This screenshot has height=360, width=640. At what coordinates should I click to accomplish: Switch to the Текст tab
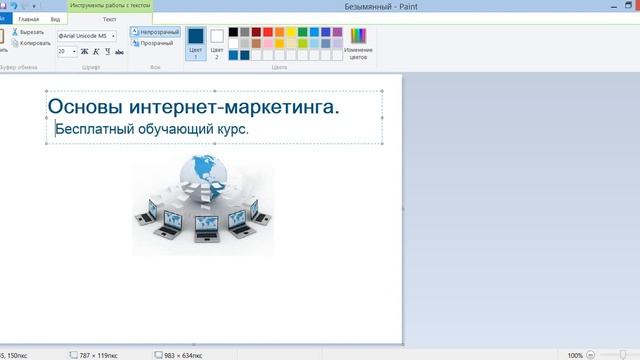109,19
